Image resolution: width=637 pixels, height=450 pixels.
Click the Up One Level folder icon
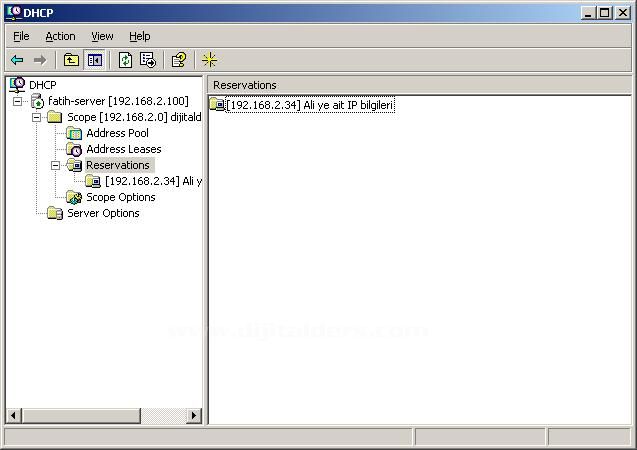coord(72,60)
